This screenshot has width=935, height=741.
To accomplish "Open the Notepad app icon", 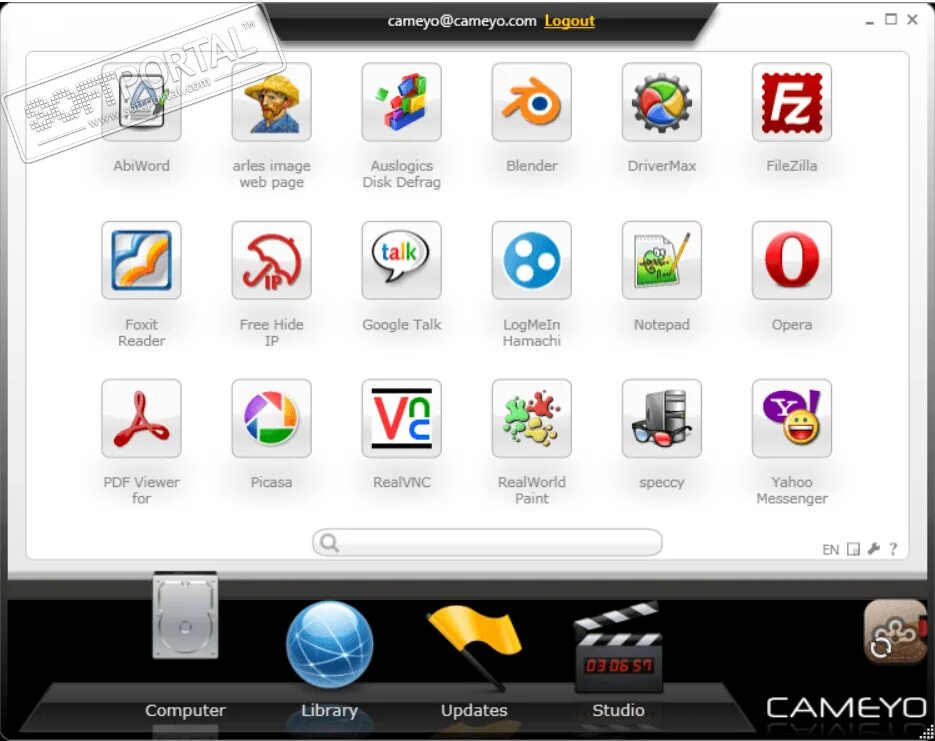I will point(661,260).
